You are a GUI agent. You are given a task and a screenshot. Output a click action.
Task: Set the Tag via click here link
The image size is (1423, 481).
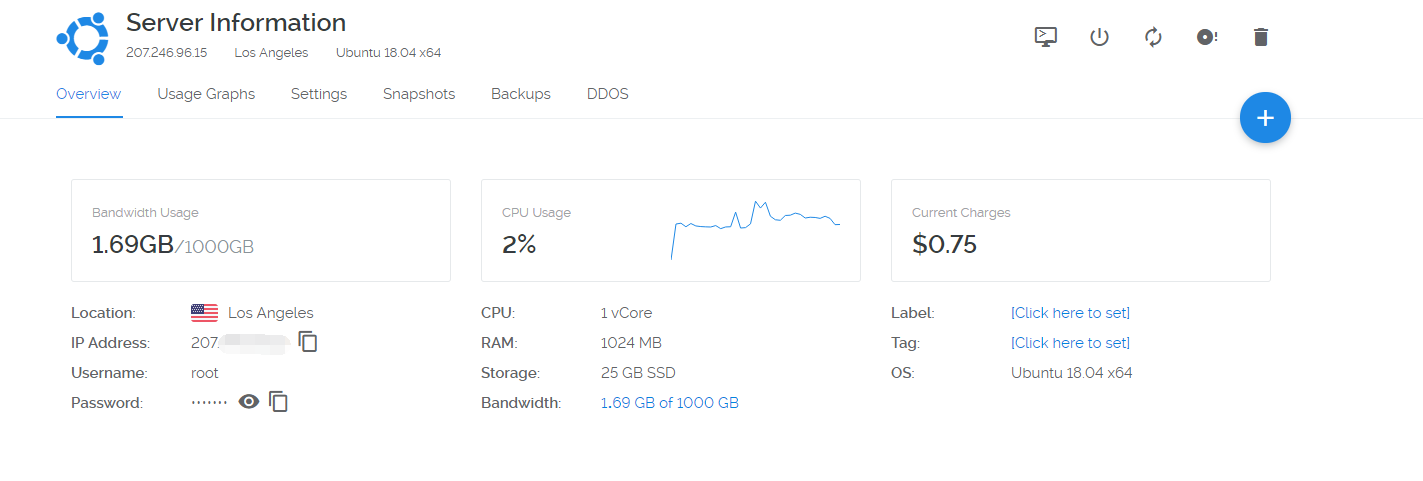tap(1070, 343)
